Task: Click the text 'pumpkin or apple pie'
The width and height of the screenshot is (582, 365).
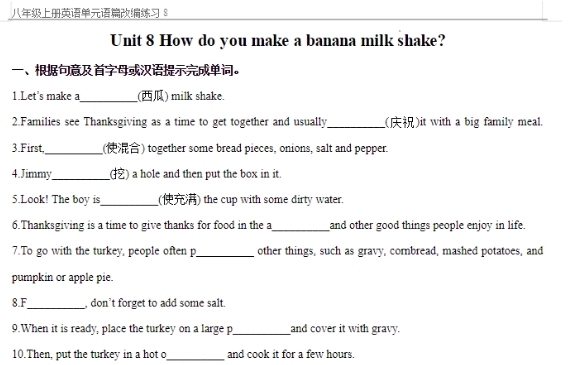Action: (62, 278)
